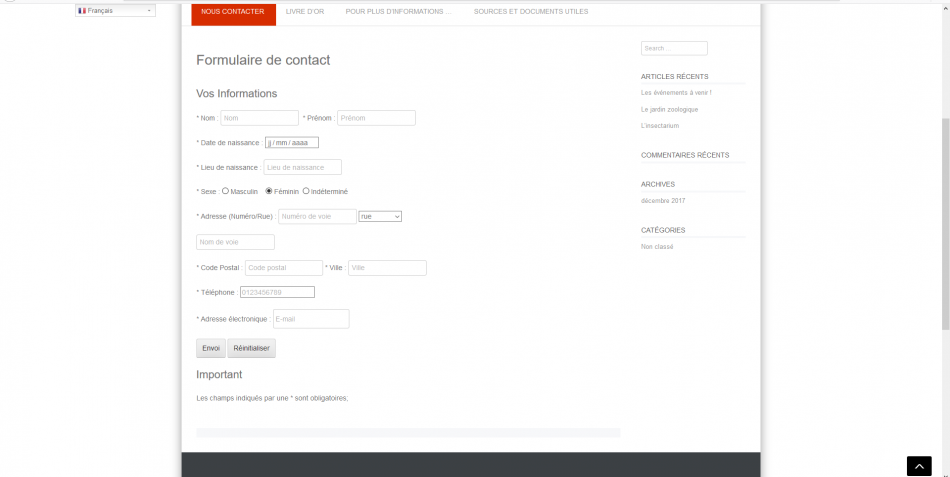
Task: Focus the Ville input field
Action: pyautogui.click(x=387, y=268)
